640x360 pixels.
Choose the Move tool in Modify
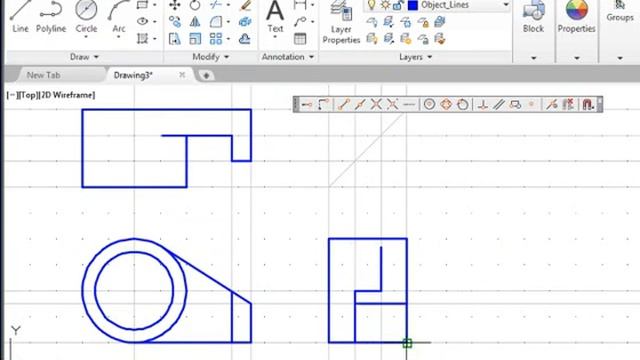[175, 5]
